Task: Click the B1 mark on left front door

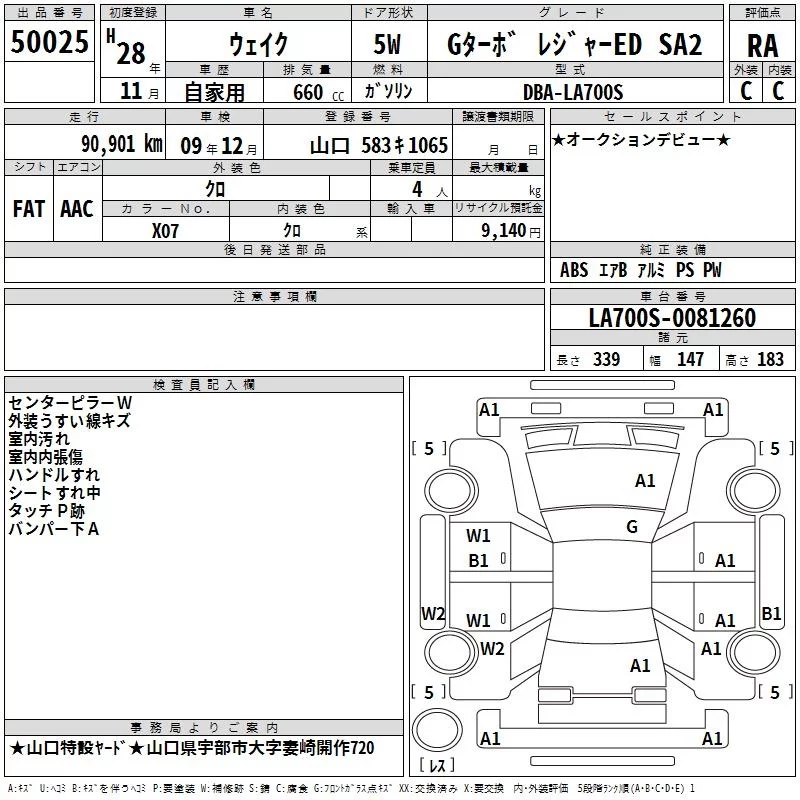Action: point(479,561)
